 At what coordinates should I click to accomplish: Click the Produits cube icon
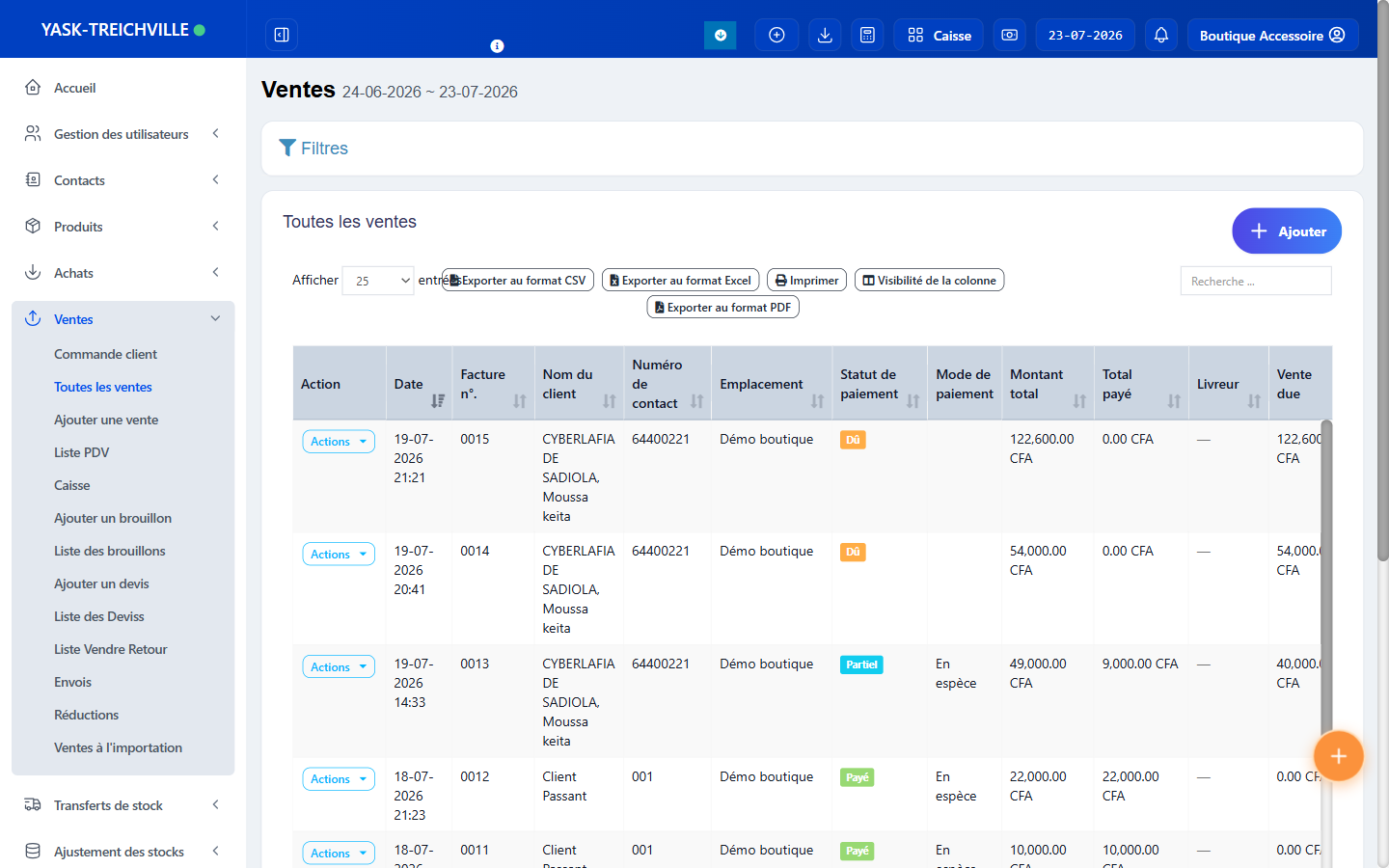33,227
